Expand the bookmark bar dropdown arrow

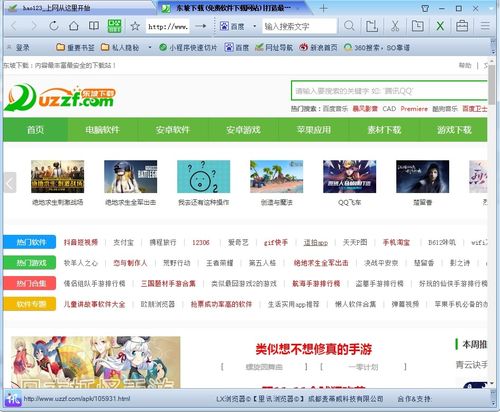(150, 48)
